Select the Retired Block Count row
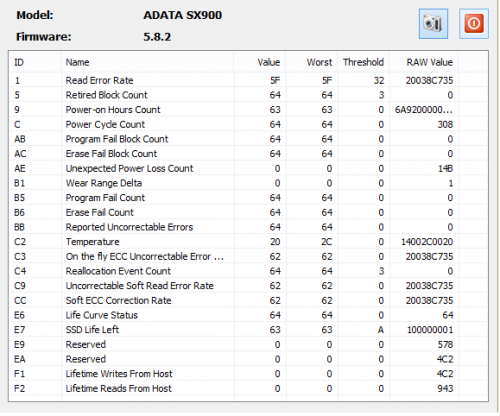Viewport: 500px width, 416px height. coord(248,95)
